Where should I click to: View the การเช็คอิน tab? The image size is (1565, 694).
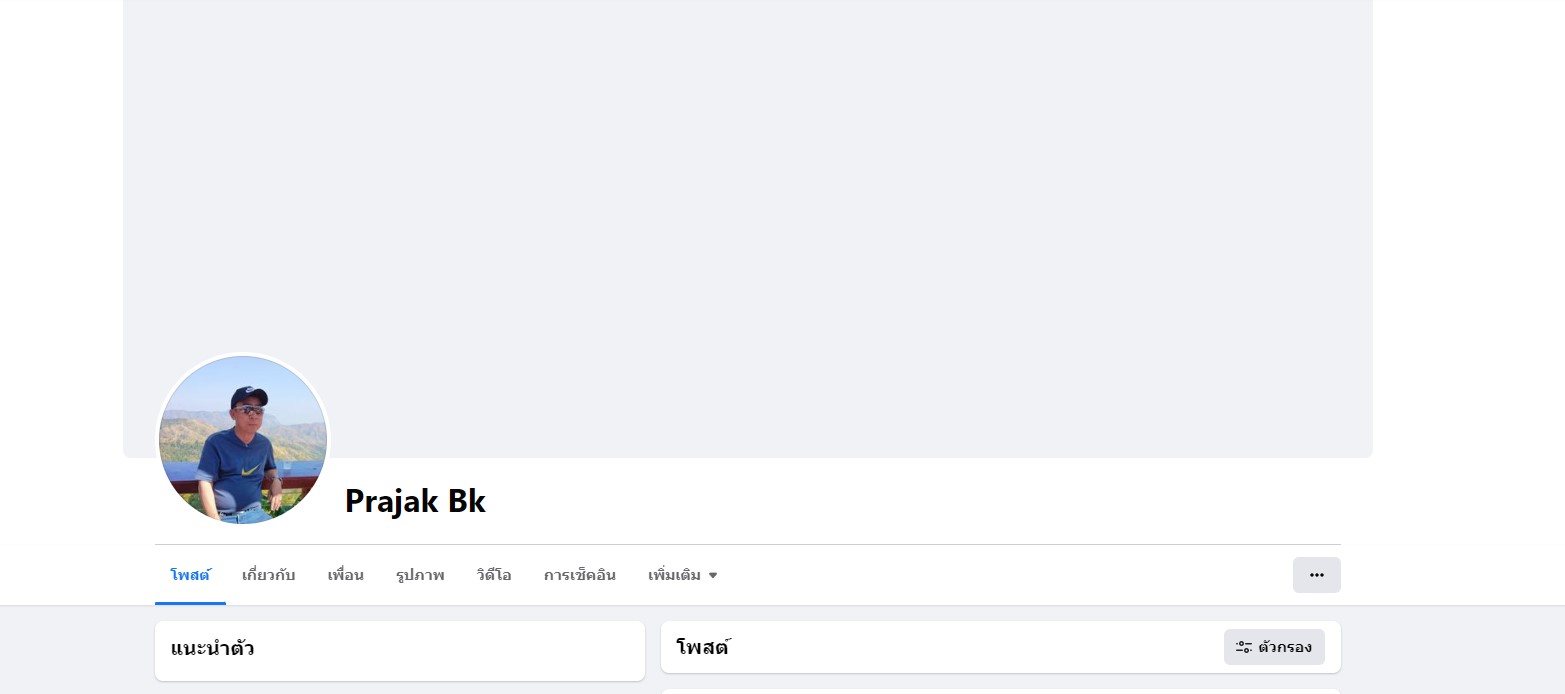(x=580, y=575)
